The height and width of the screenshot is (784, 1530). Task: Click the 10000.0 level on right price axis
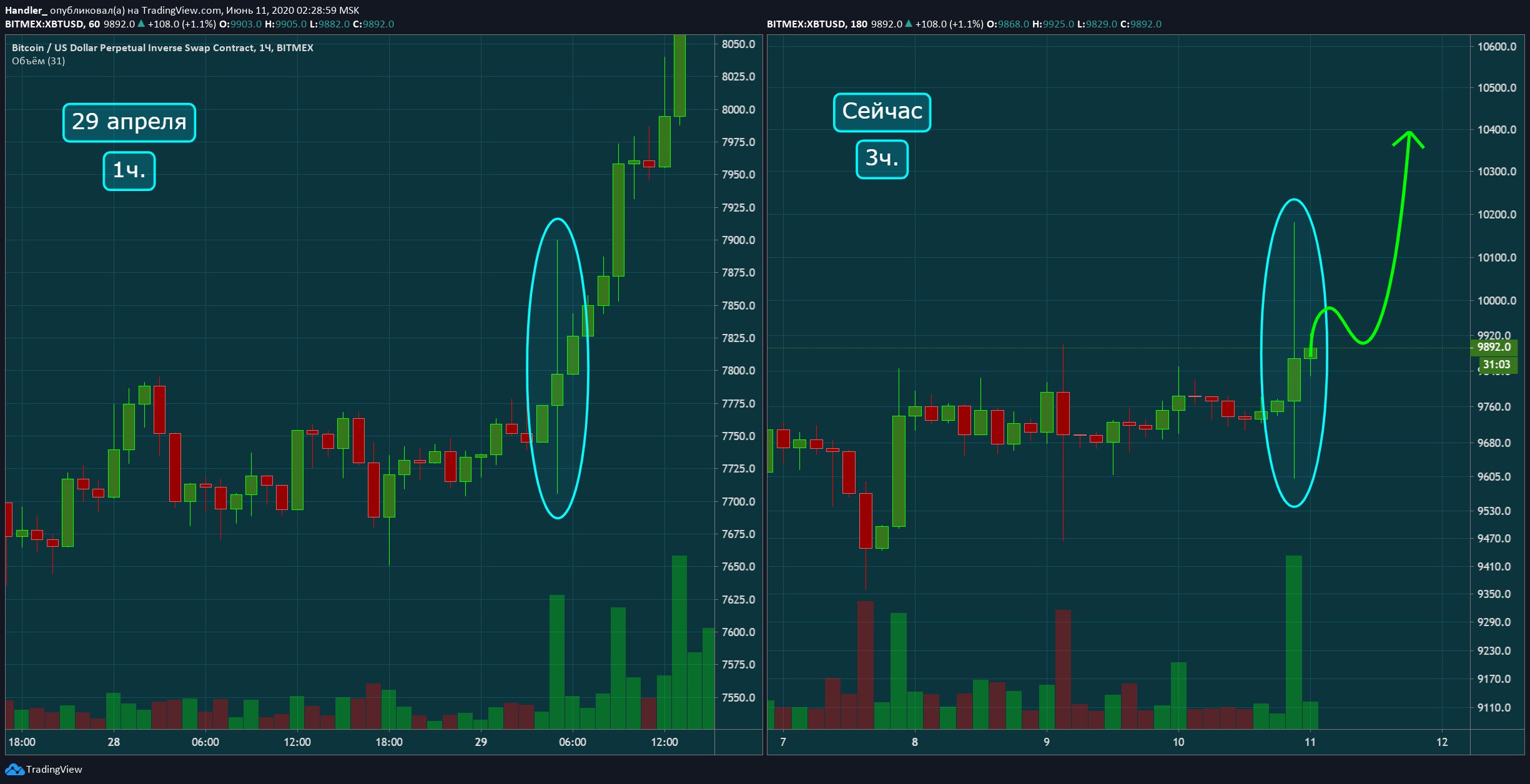tap(1496, 300)
